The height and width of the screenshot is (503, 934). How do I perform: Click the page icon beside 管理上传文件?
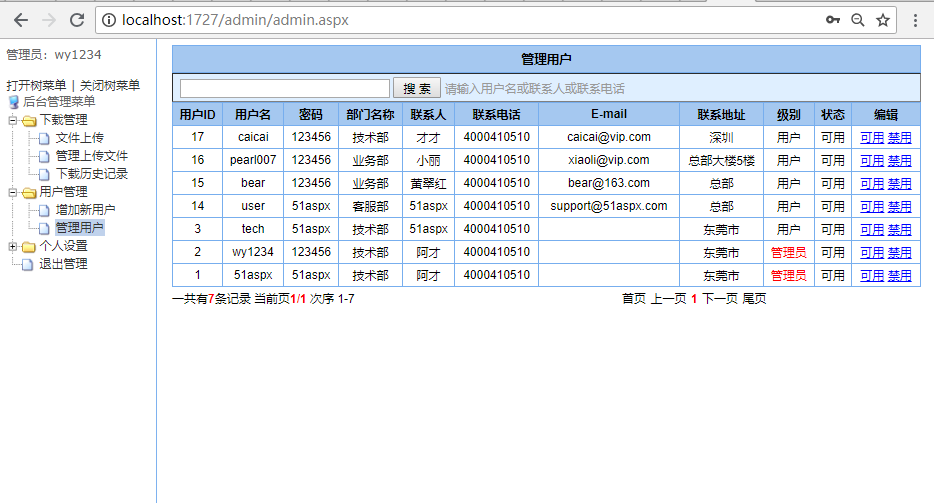(x=44, y=156)
